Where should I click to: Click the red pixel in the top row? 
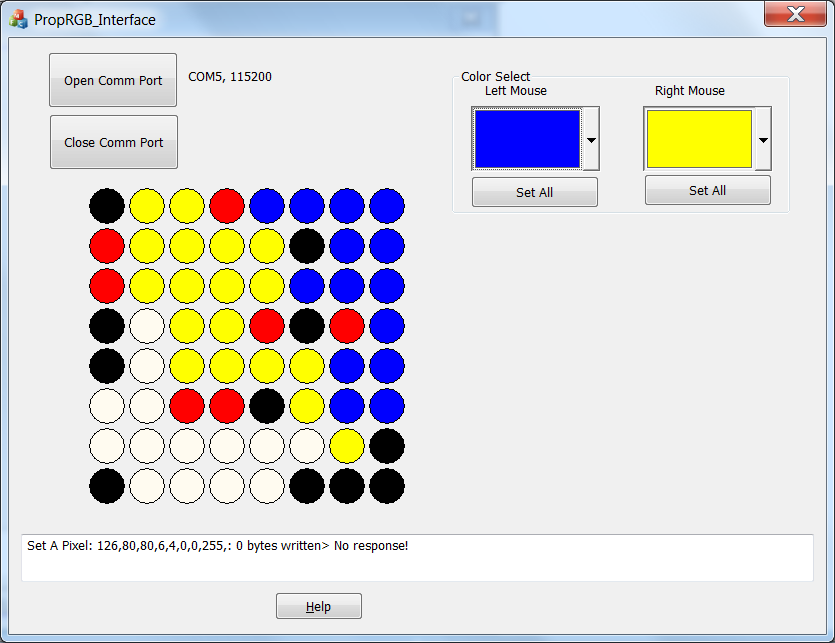[x=227, y=205]
